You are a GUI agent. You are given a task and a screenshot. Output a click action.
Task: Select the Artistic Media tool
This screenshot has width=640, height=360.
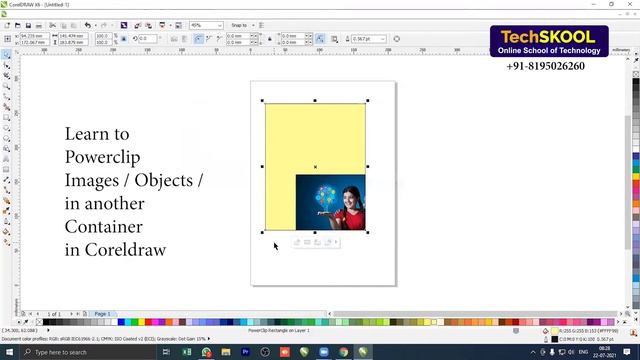click(7, 107)
